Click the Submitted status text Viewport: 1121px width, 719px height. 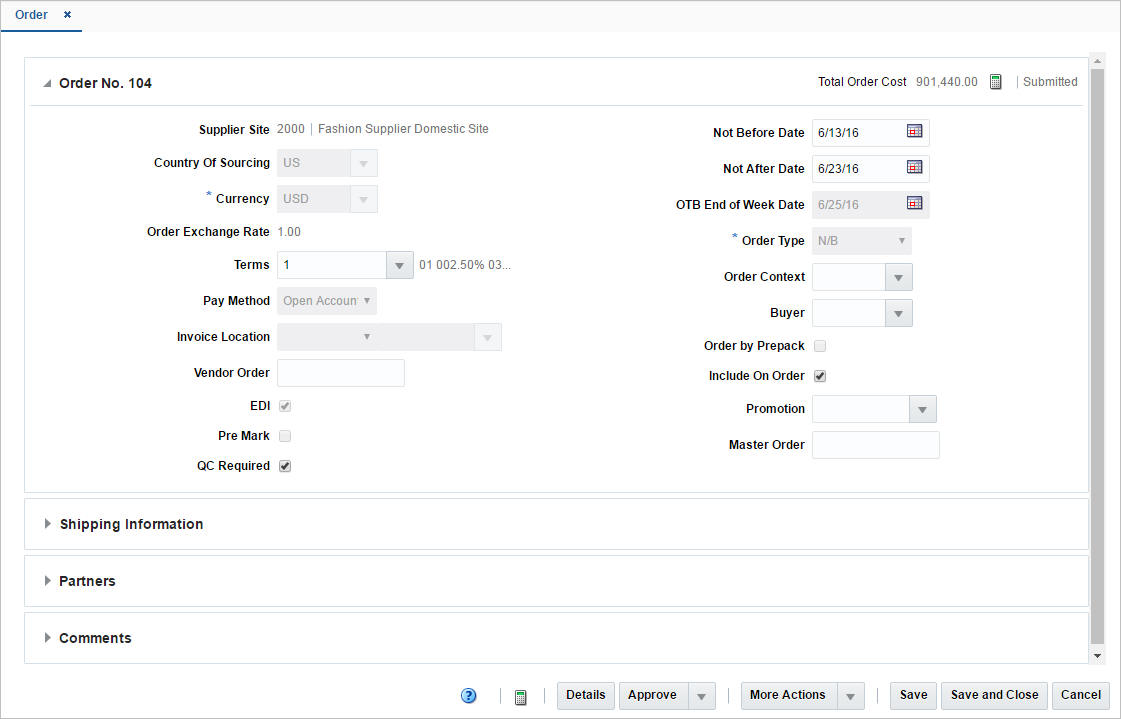1050,82
